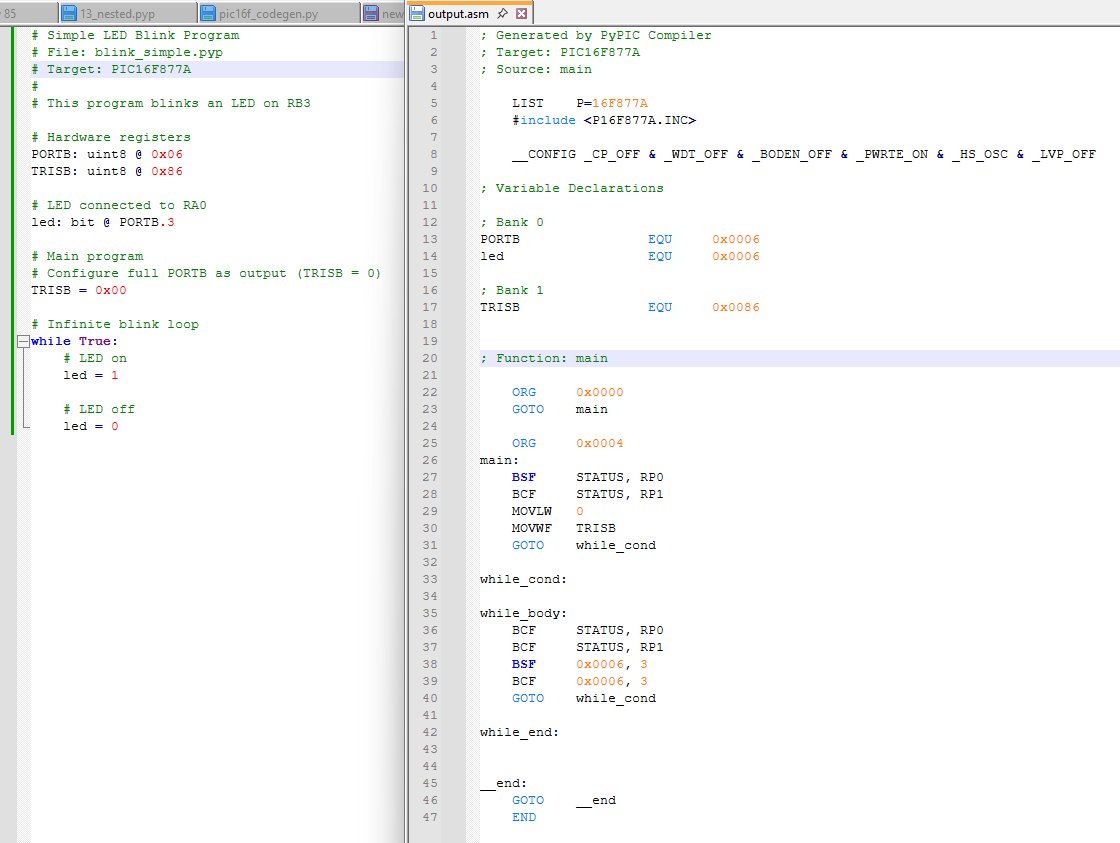Click the '# LED connected to RA0' comment

tap(119, 205)
